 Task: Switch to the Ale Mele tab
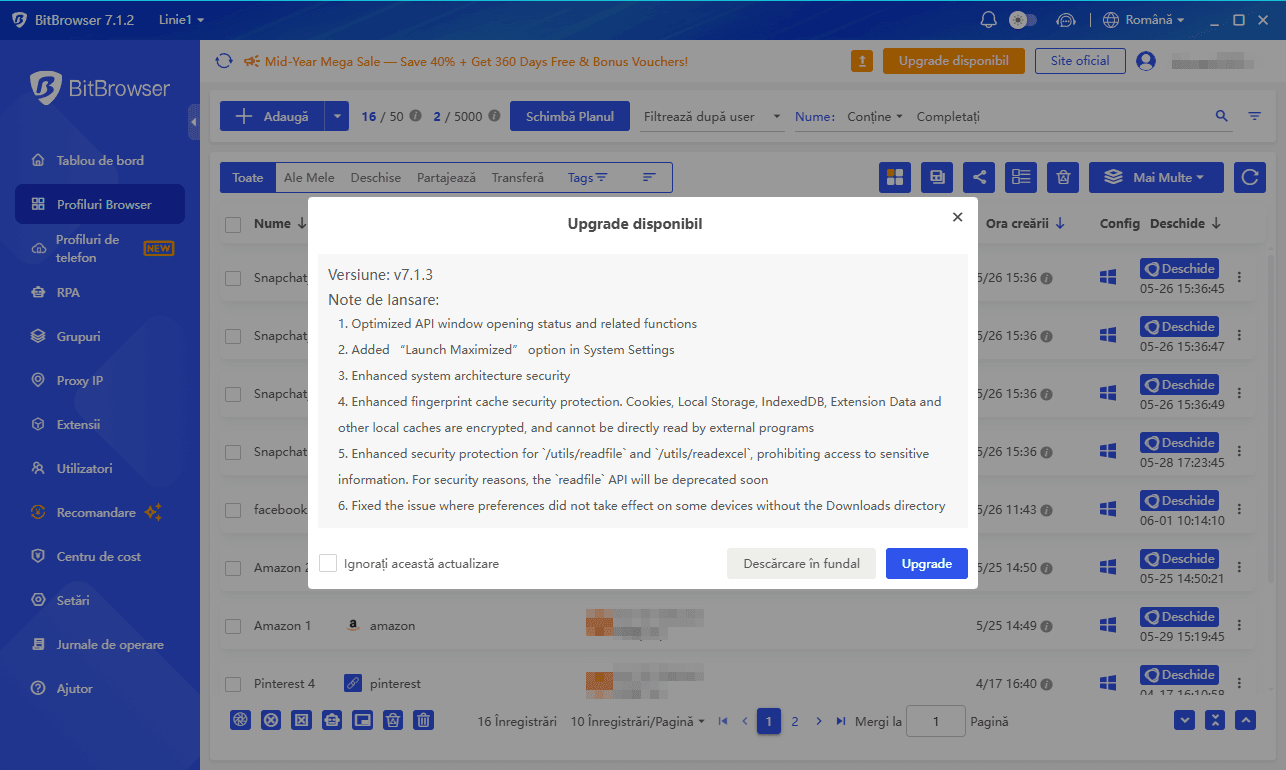(x=309, y=178)
